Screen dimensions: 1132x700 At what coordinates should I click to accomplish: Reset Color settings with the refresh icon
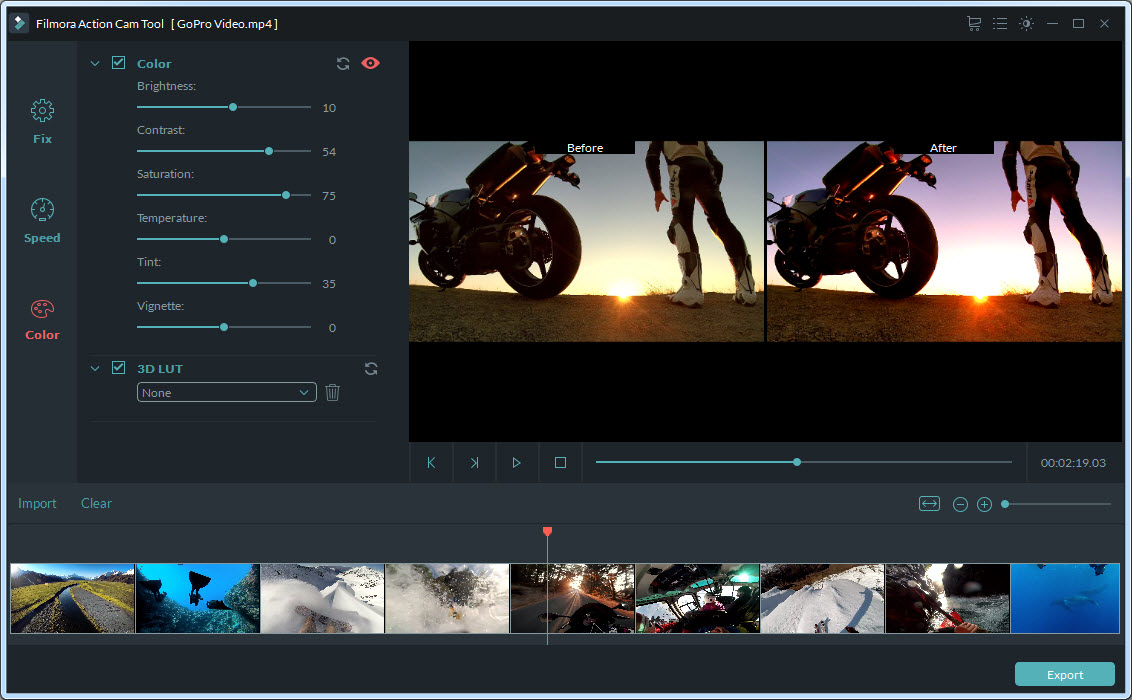coord(343,63)
